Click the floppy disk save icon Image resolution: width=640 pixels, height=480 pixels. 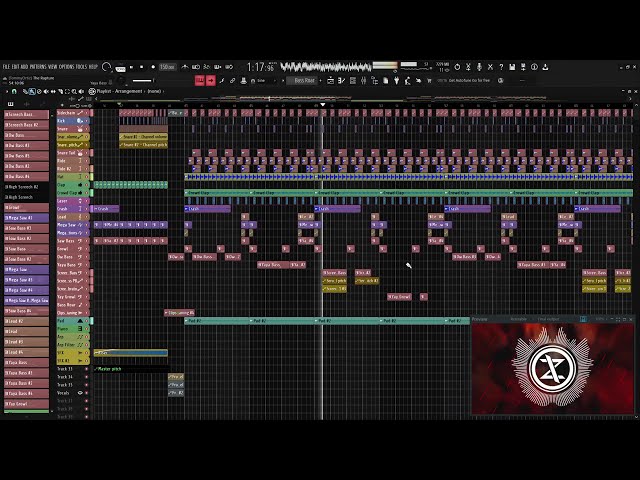[x=512, y=67]
